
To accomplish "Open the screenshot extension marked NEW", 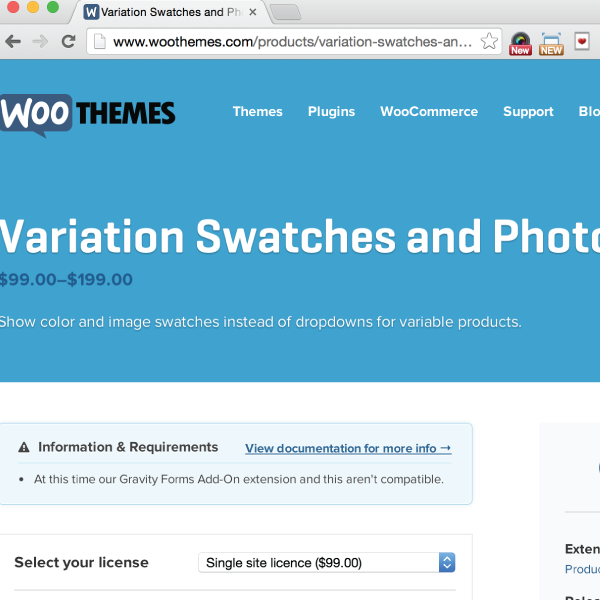I will click(551, 44).
